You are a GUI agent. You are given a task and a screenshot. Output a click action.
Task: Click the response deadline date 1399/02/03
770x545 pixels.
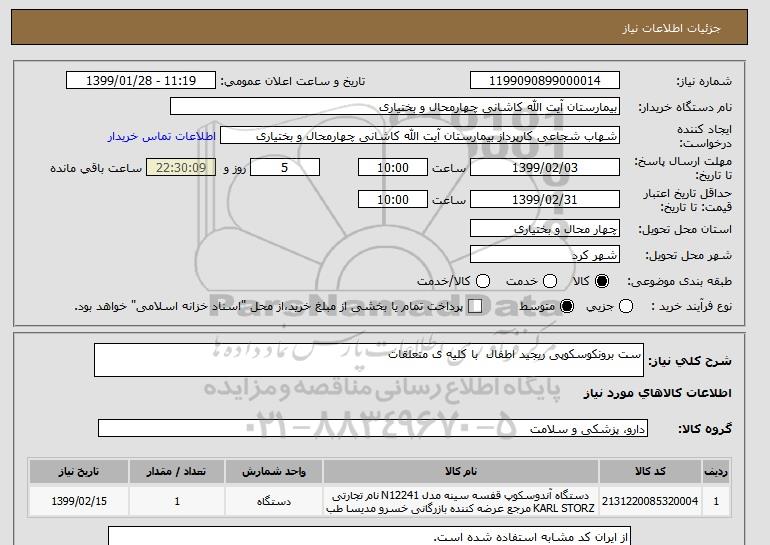(545, 167)
